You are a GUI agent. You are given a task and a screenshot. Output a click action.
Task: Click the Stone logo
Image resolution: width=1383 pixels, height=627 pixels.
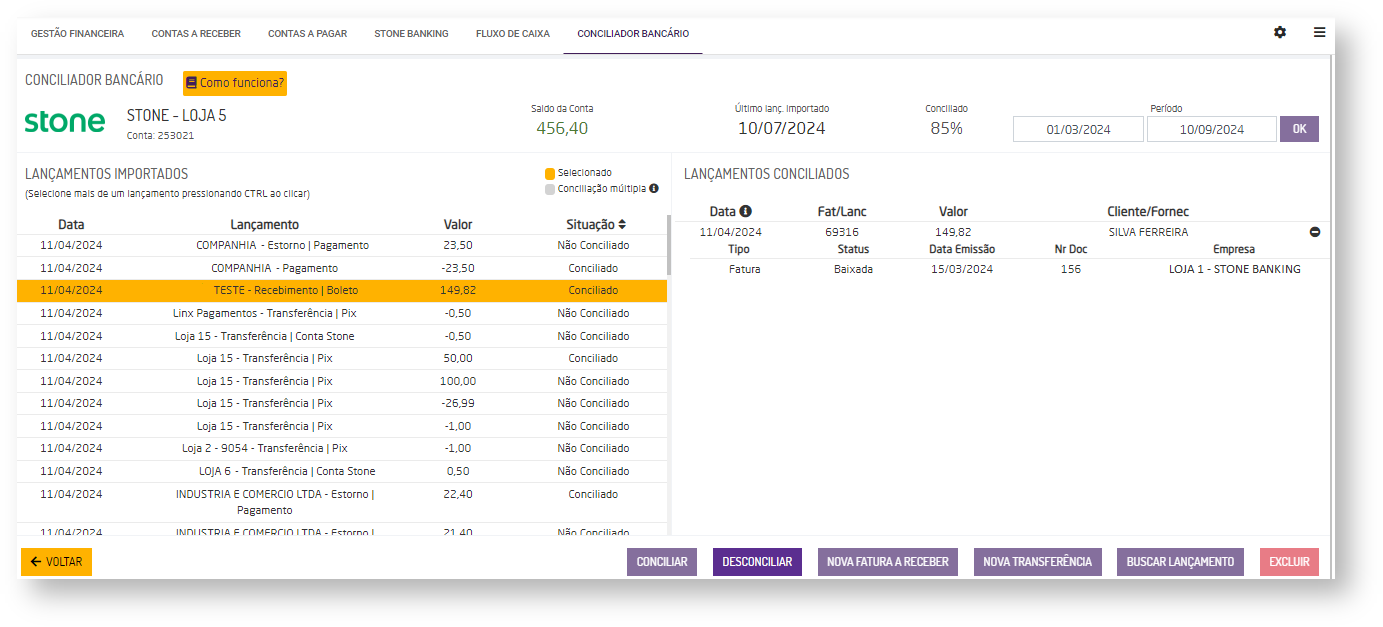point(65,122)
